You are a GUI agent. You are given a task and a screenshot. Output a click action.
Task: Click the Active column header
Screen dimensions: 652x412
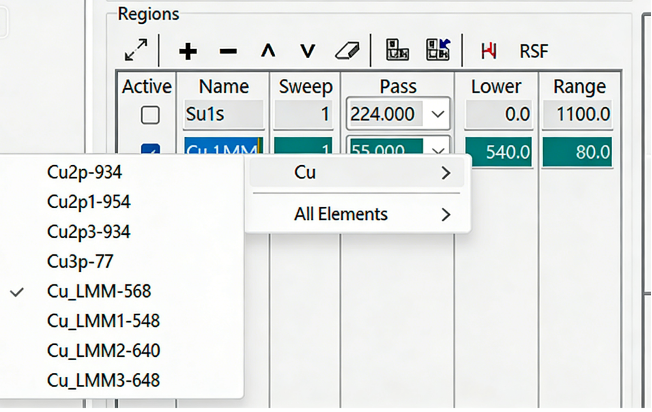tap(147, 86)
